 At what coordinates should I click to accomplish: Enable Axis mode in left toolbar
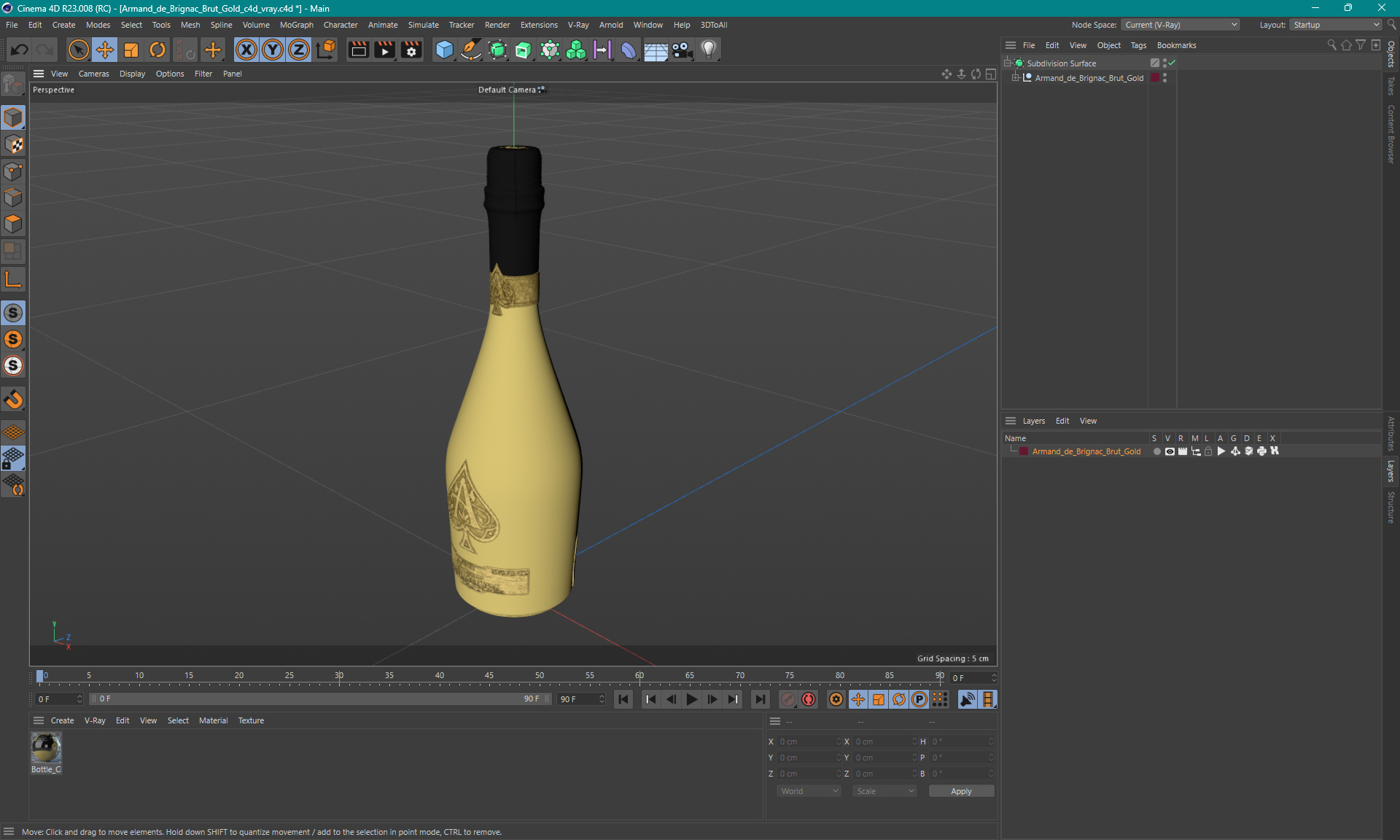tap(13, 279)
